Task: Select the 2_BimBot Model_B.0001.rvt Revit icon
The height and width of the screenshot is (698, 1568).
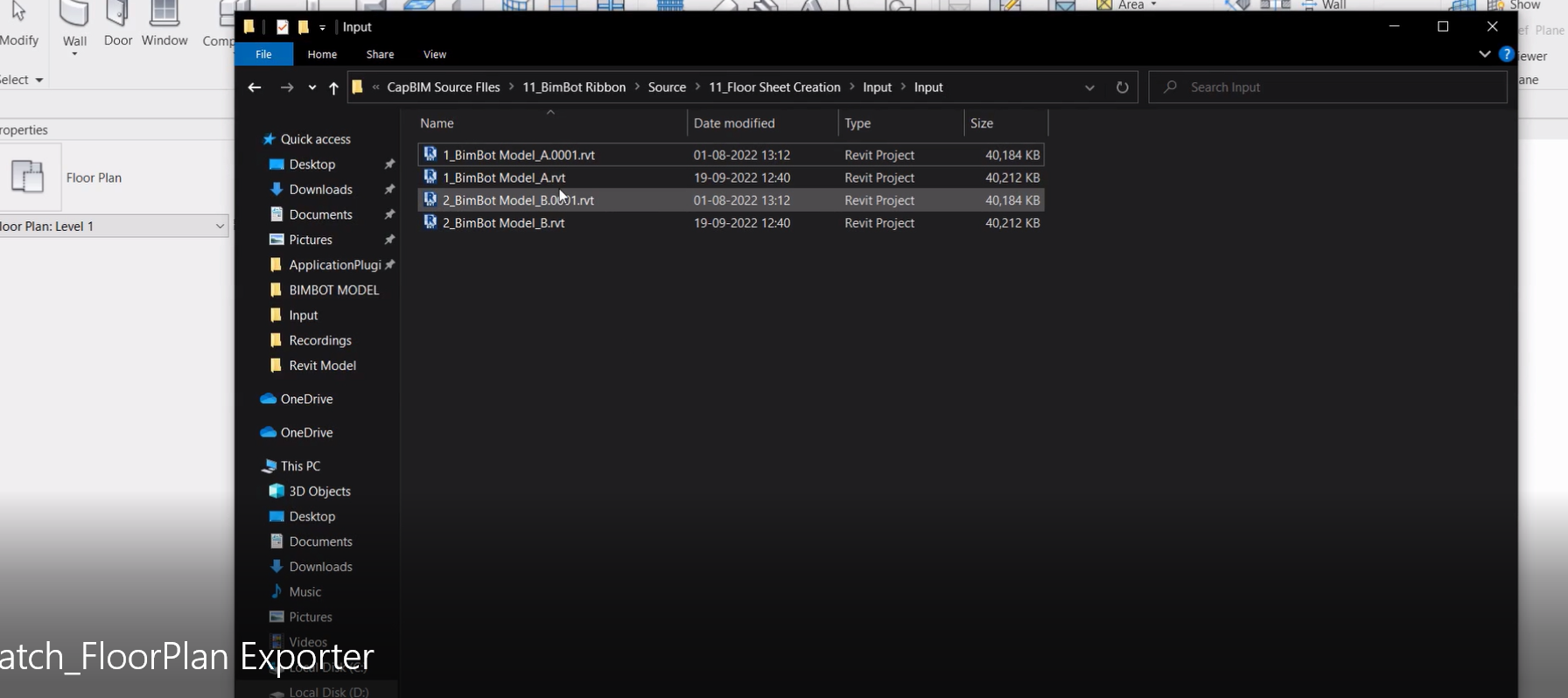Action: point(430,199)
